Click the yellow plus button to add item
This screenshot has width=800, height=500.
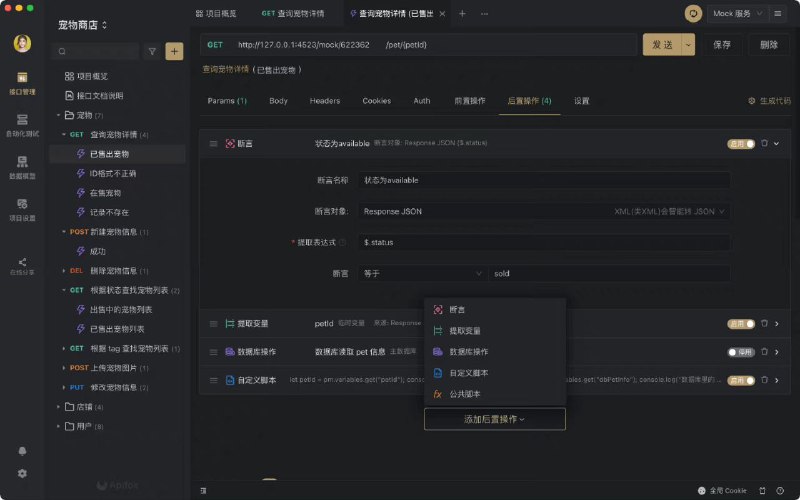click(x=174, y=51)
